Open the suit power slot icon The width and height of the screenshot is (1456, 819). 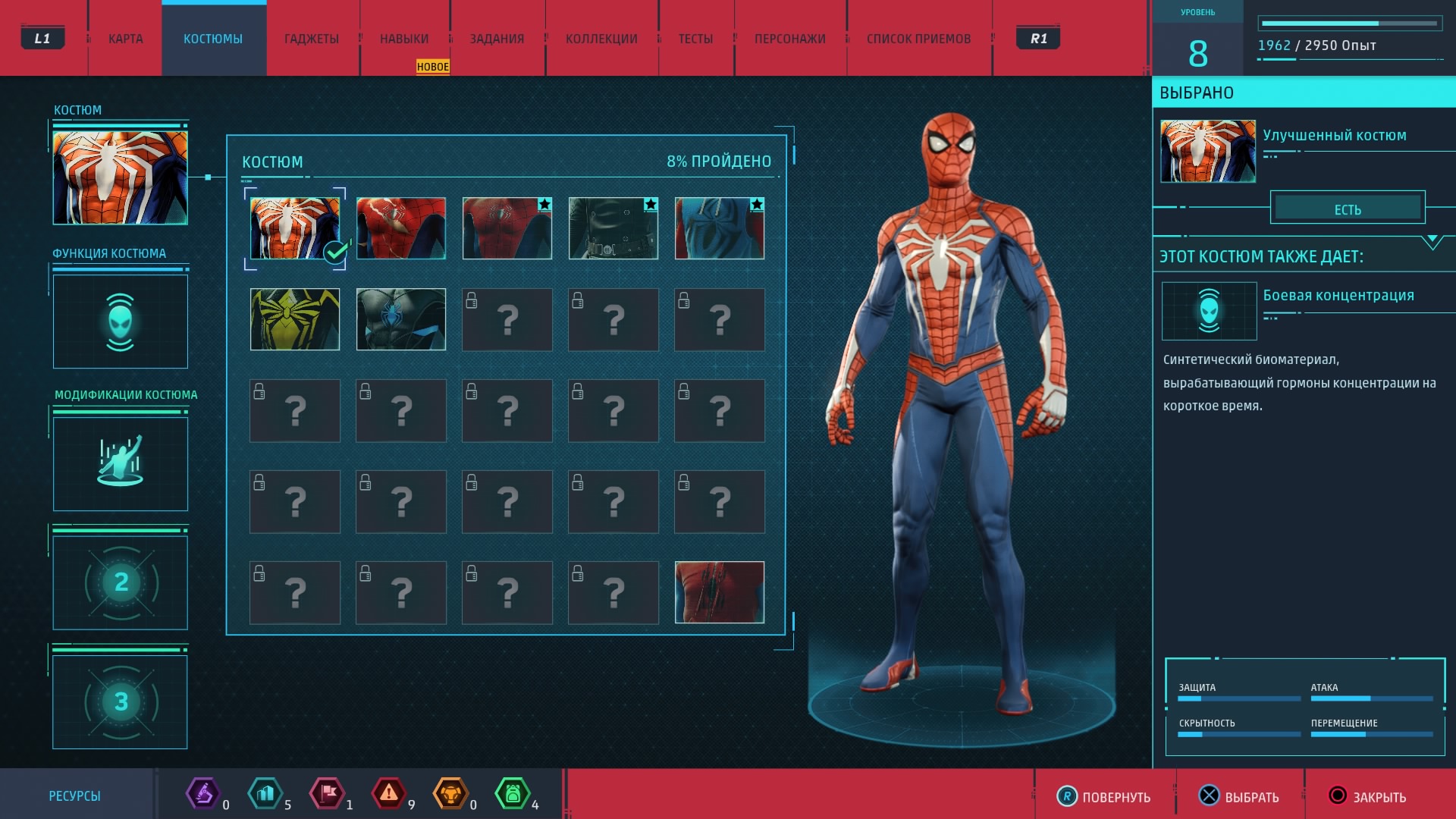[x=120, y=322]
